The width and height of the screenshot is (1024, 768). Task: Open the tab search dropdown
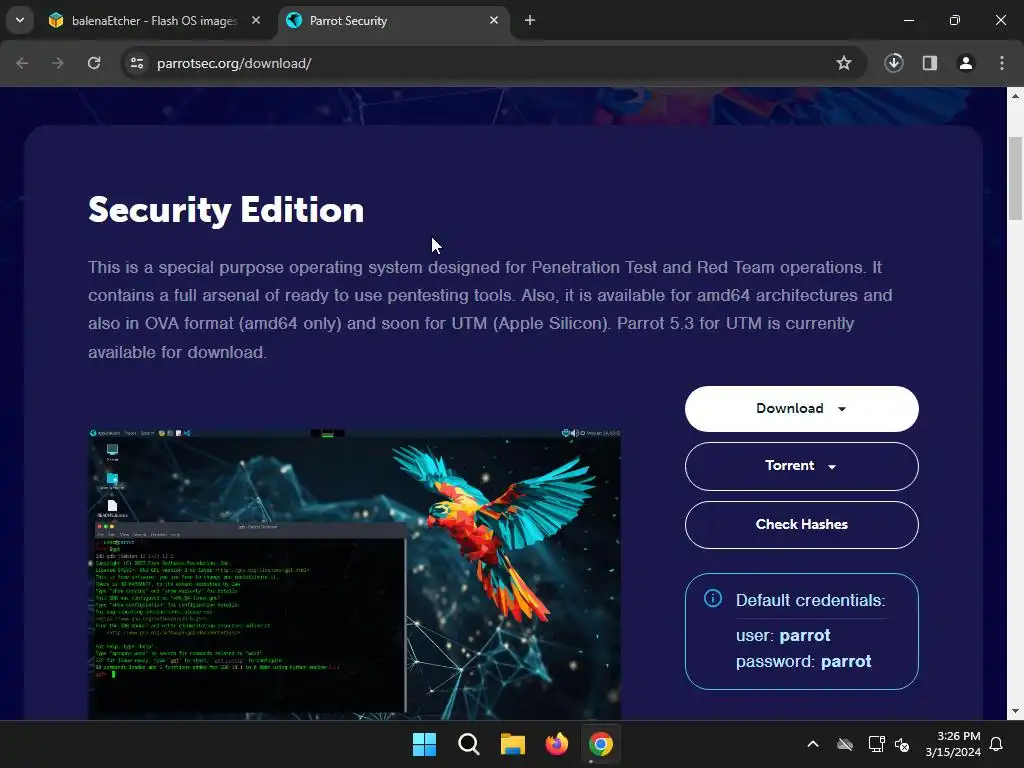(x=20, y=20)
